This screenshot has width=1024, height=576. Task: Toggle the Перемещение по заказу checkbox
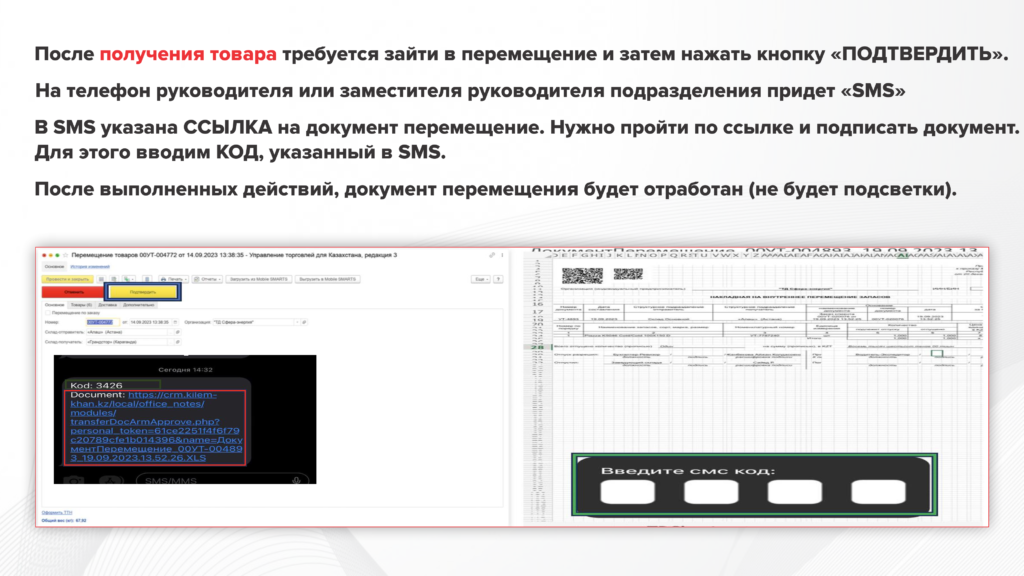coord(47,313)
